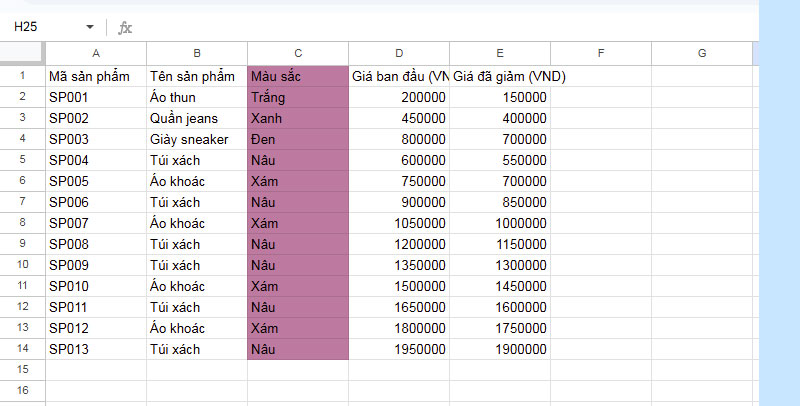The image size is (800, 406).
Task: Select column C header
Action: coord(298,53)
